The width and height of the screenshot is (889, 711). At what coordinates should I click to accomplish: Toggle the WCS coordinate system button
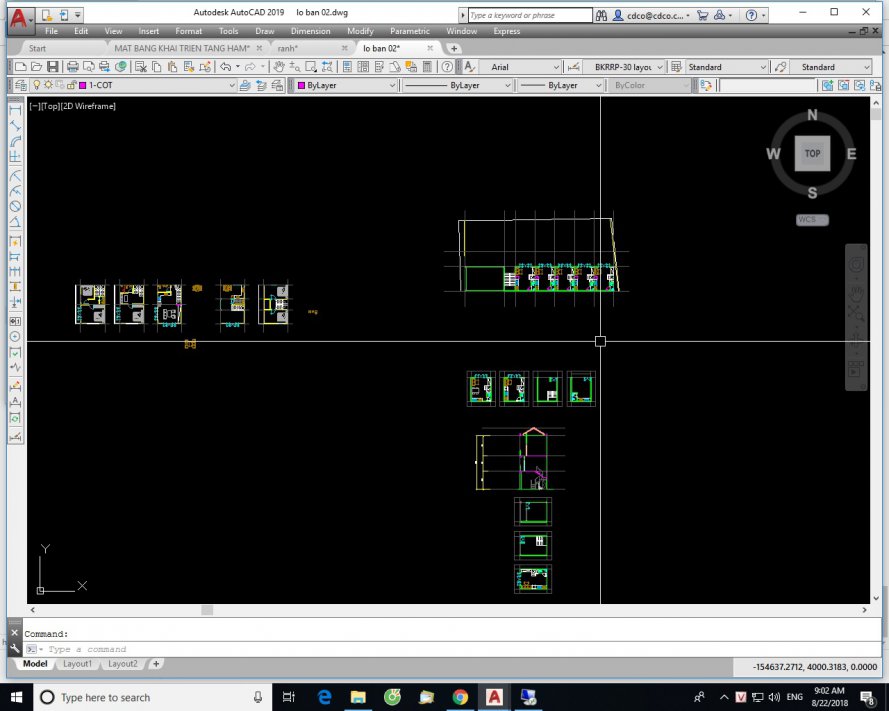click(812, 219)
